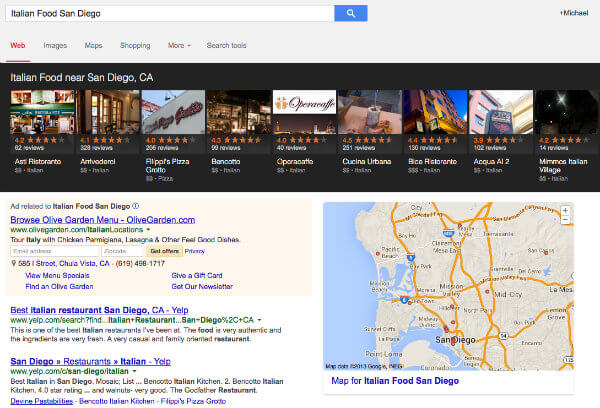This screenshot has height=408, width=600.
Task: Click the Arrivederci name in the carousel
Action: tap(98, 162)
